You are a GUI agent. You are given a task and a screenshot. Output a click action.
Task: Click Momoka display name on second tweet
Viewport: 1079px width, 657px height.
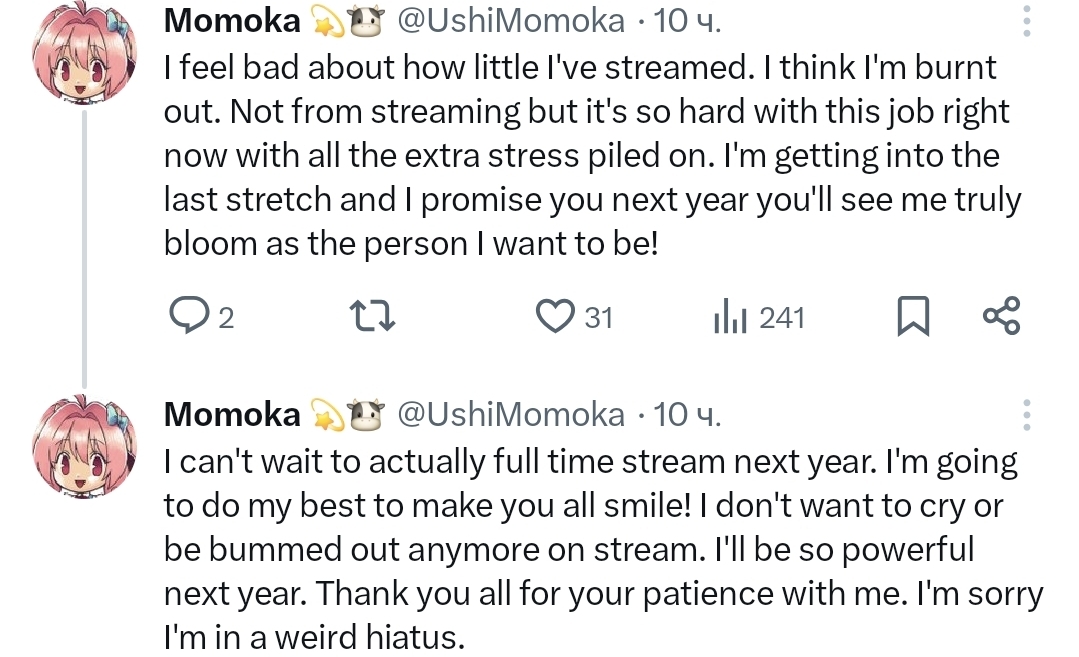231,414
